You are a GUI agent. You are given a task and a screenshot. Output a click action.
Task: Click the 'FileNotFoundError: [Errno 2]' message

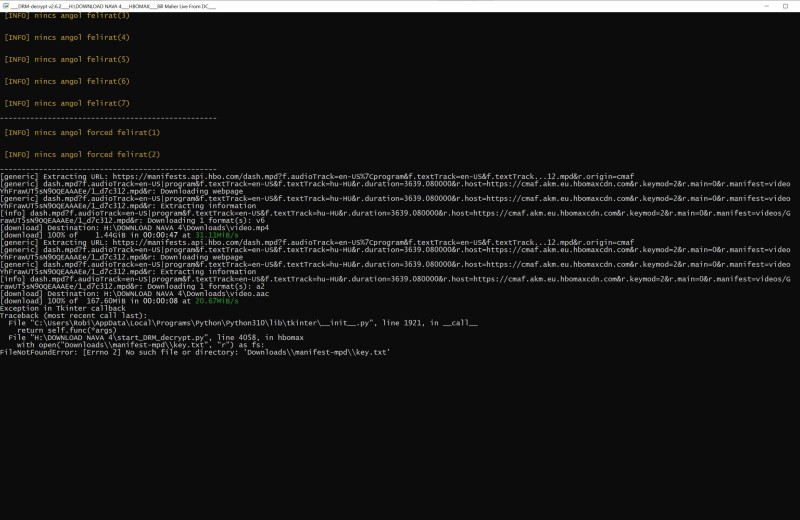[195, 352]
